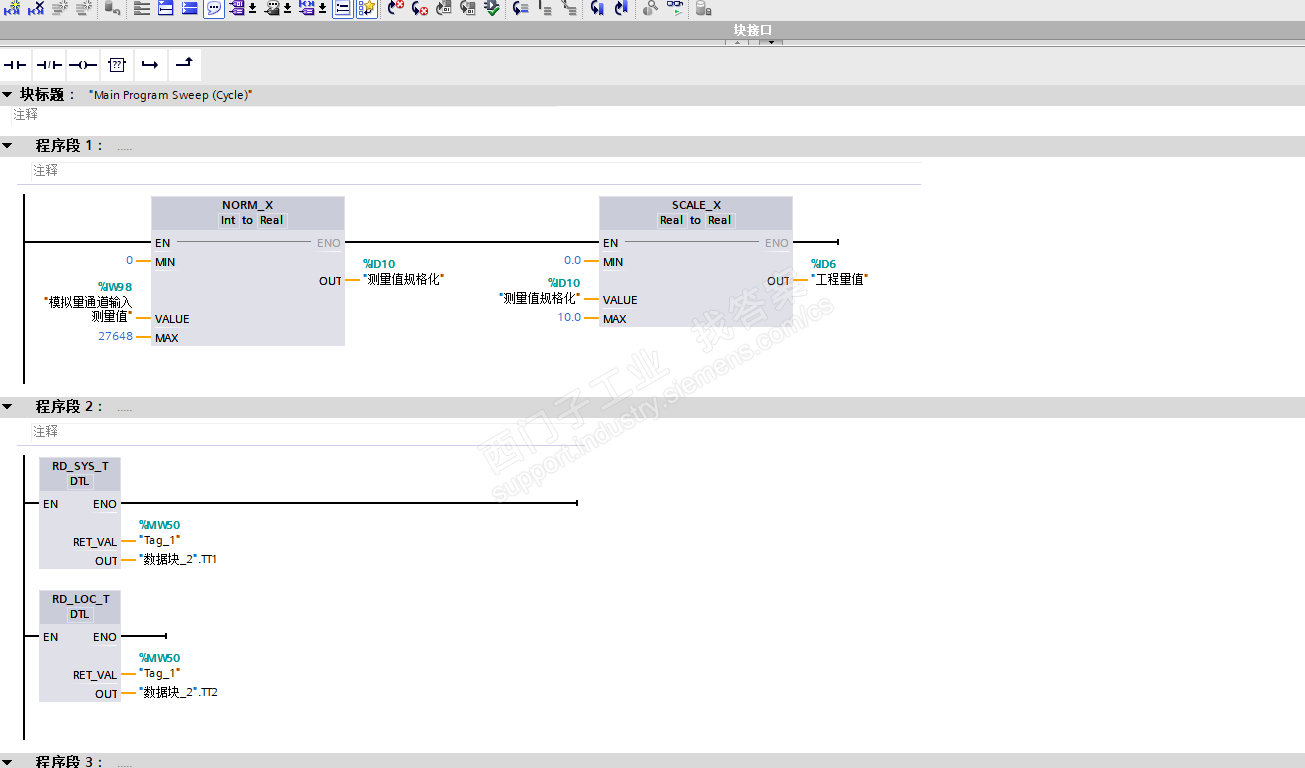Click the database cylinder icon at toolbar end
Viewport: 1305px width, 768px height.
coord(703,8)
